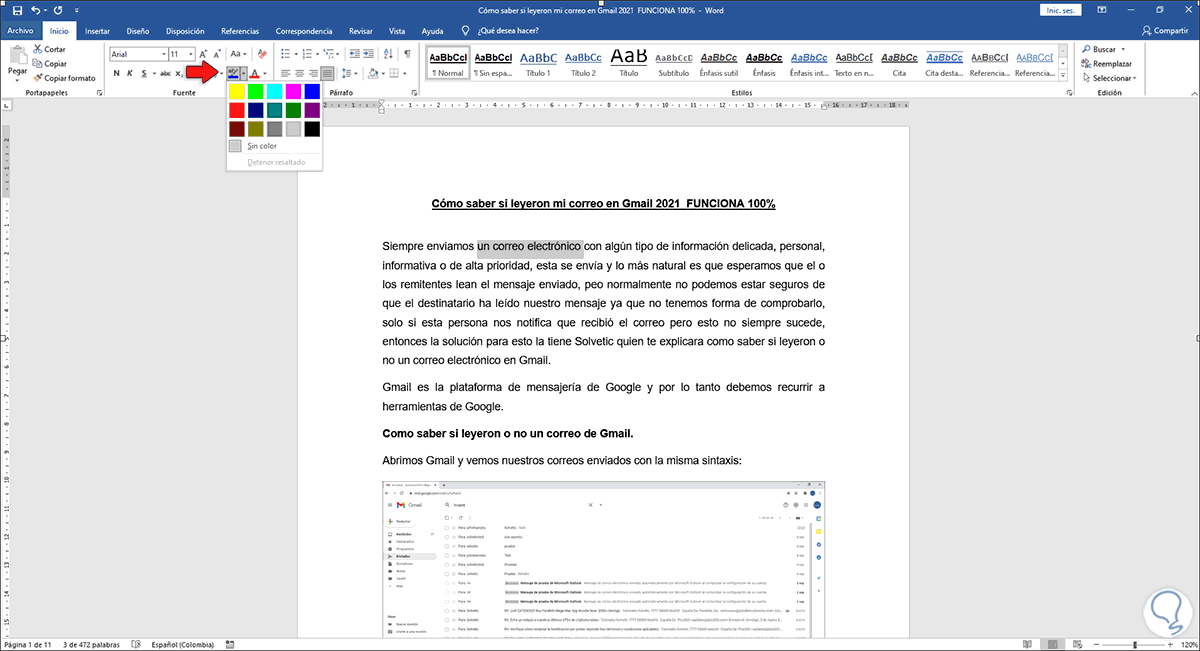Click the Cortar scissors command
This screenshot has height=651, width=1200.
coord(48,49)
